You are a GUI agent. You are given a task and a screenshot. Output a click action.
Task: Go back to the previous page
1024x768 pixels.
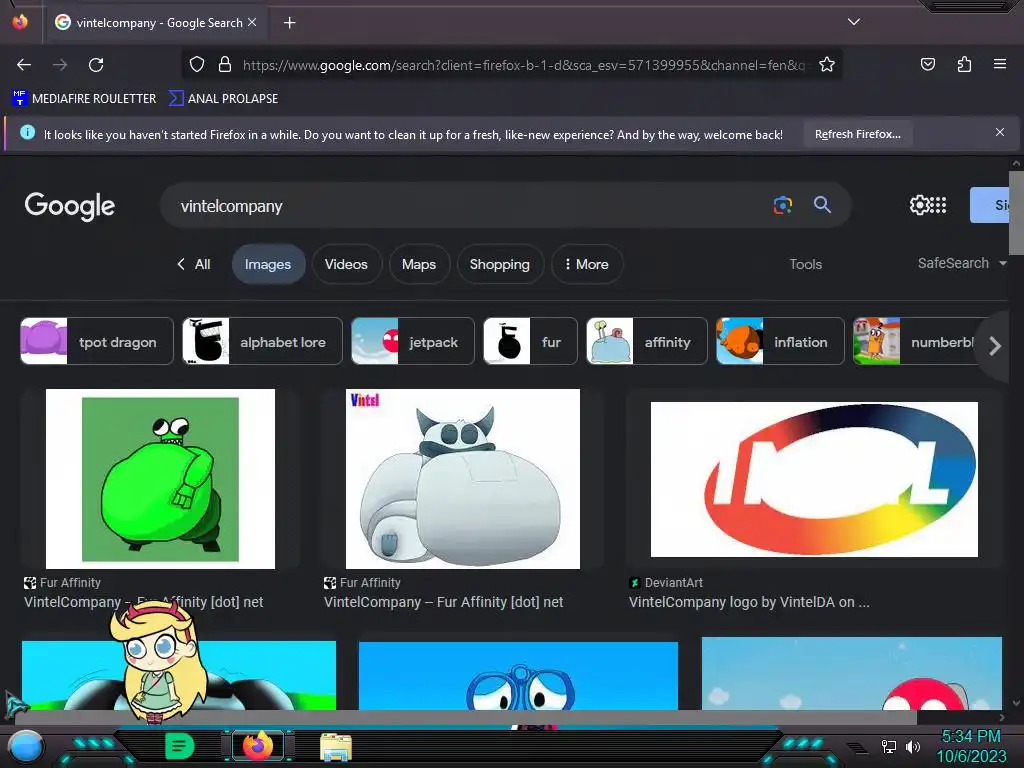click(24, 65)
